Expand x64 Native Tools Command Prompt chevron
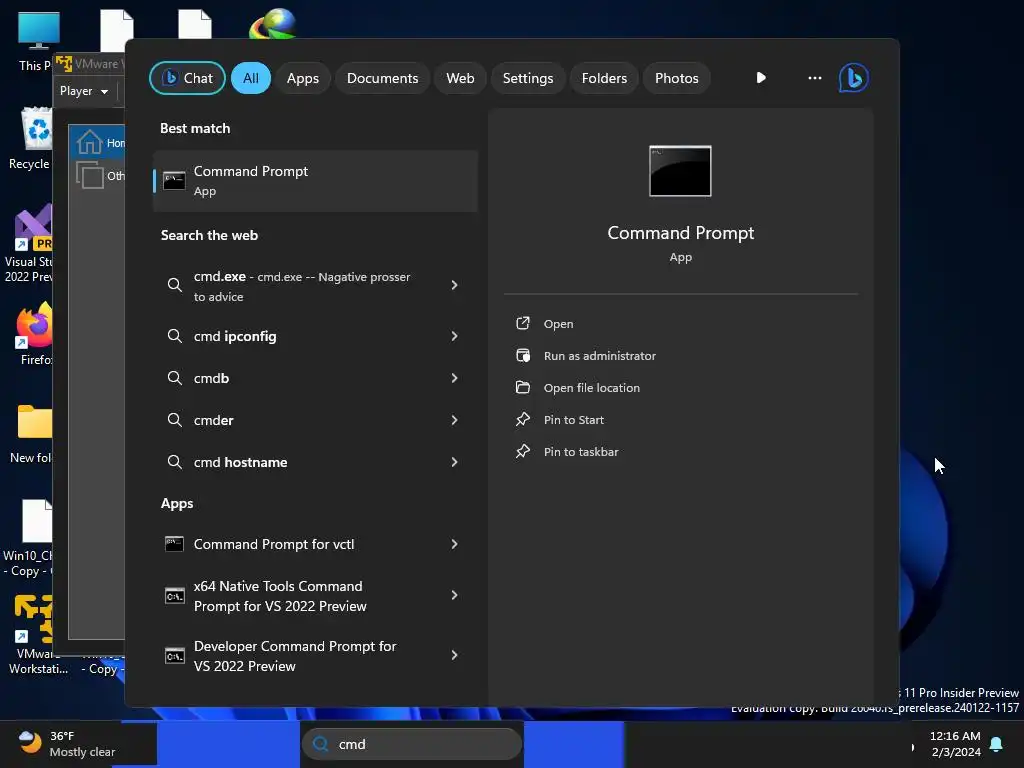 pos(455,596)
